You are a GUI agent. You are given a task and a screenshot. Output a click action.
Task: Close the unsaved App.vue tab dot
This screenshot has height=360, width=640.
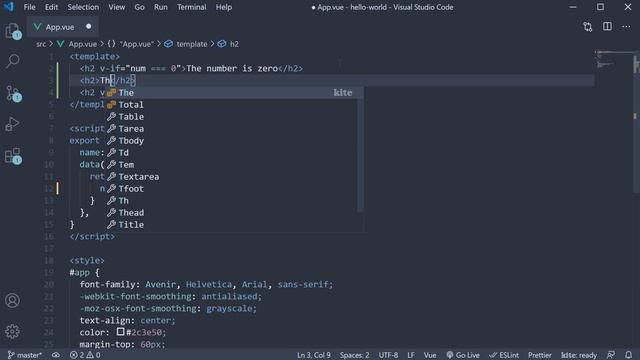[89, 27]
